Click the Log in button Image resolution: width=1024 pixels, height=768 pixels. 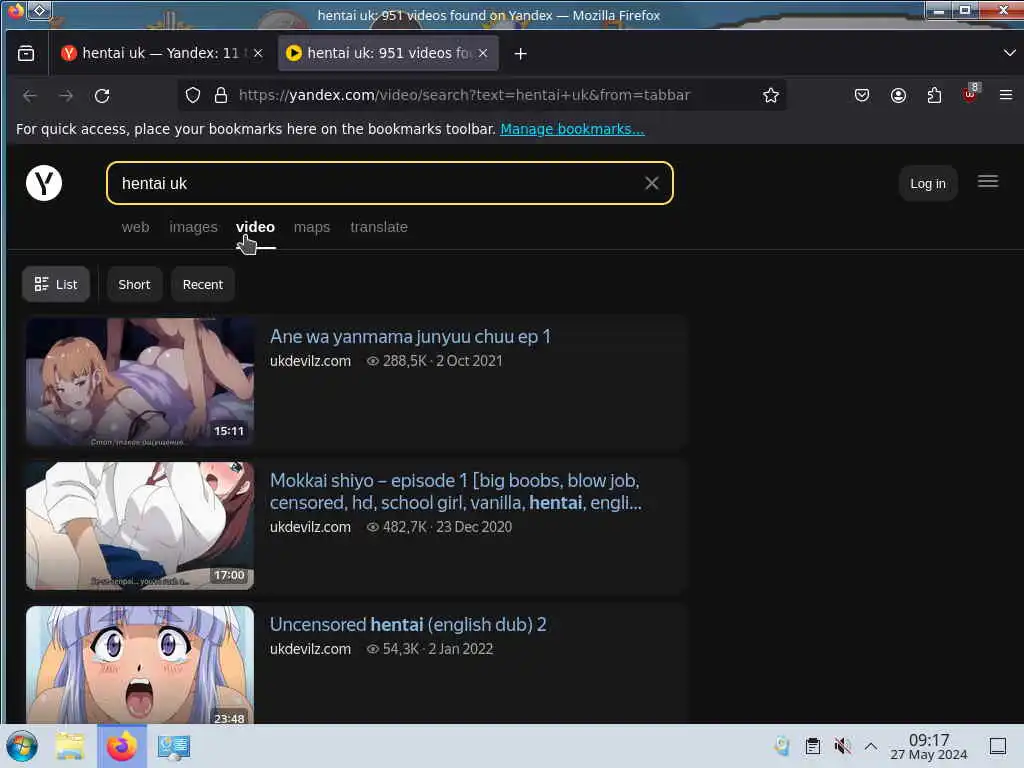tap(927, 184)
